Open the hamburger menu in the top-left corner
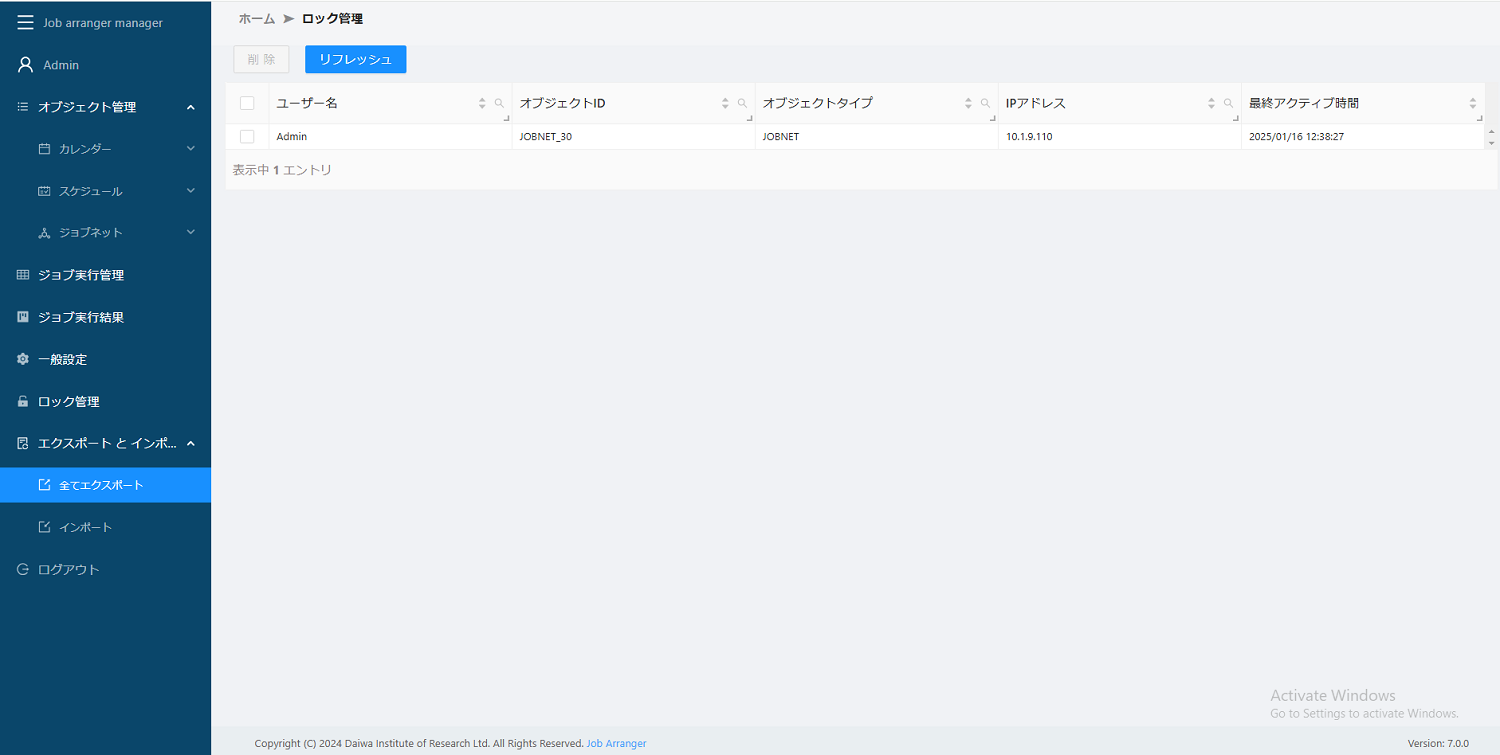1500x755 pixels. tap(25, 22)
